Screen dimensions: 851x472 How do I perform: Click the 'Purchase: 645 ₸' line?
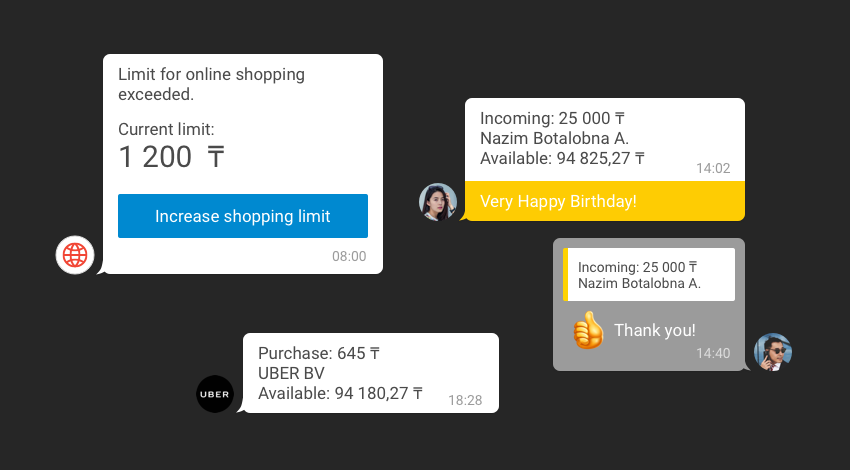319,353
